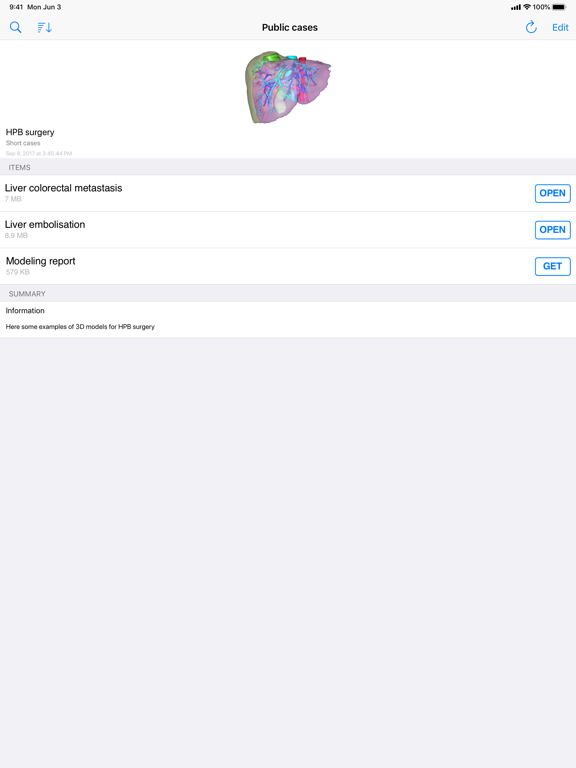Open Liver colorectal metastasis case
Screen dimensions: 576x768
tap(552, 193)
